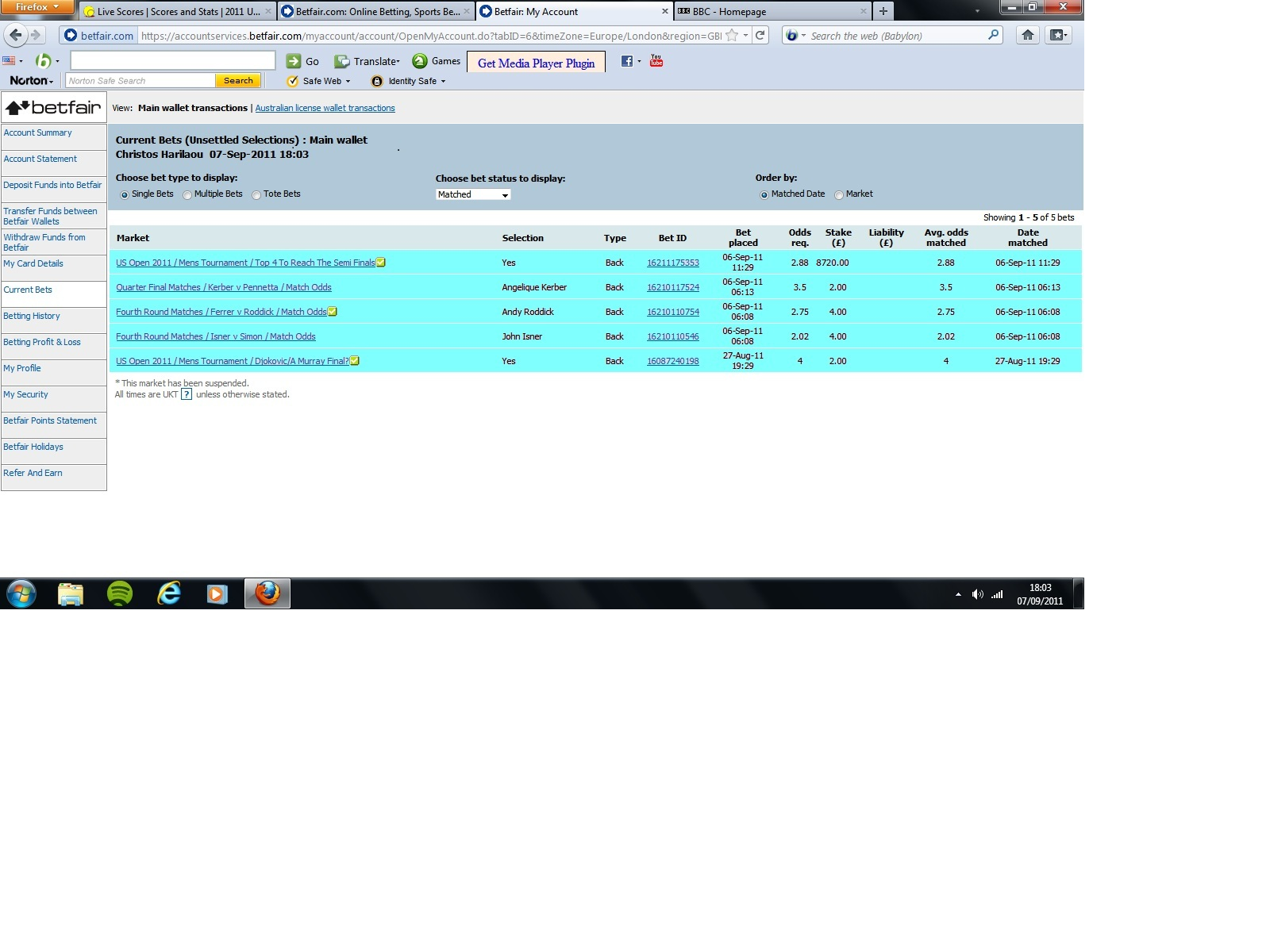Open My Security in the sidebar
Screen dimensions: 1270x952
(x=25, y=394)
